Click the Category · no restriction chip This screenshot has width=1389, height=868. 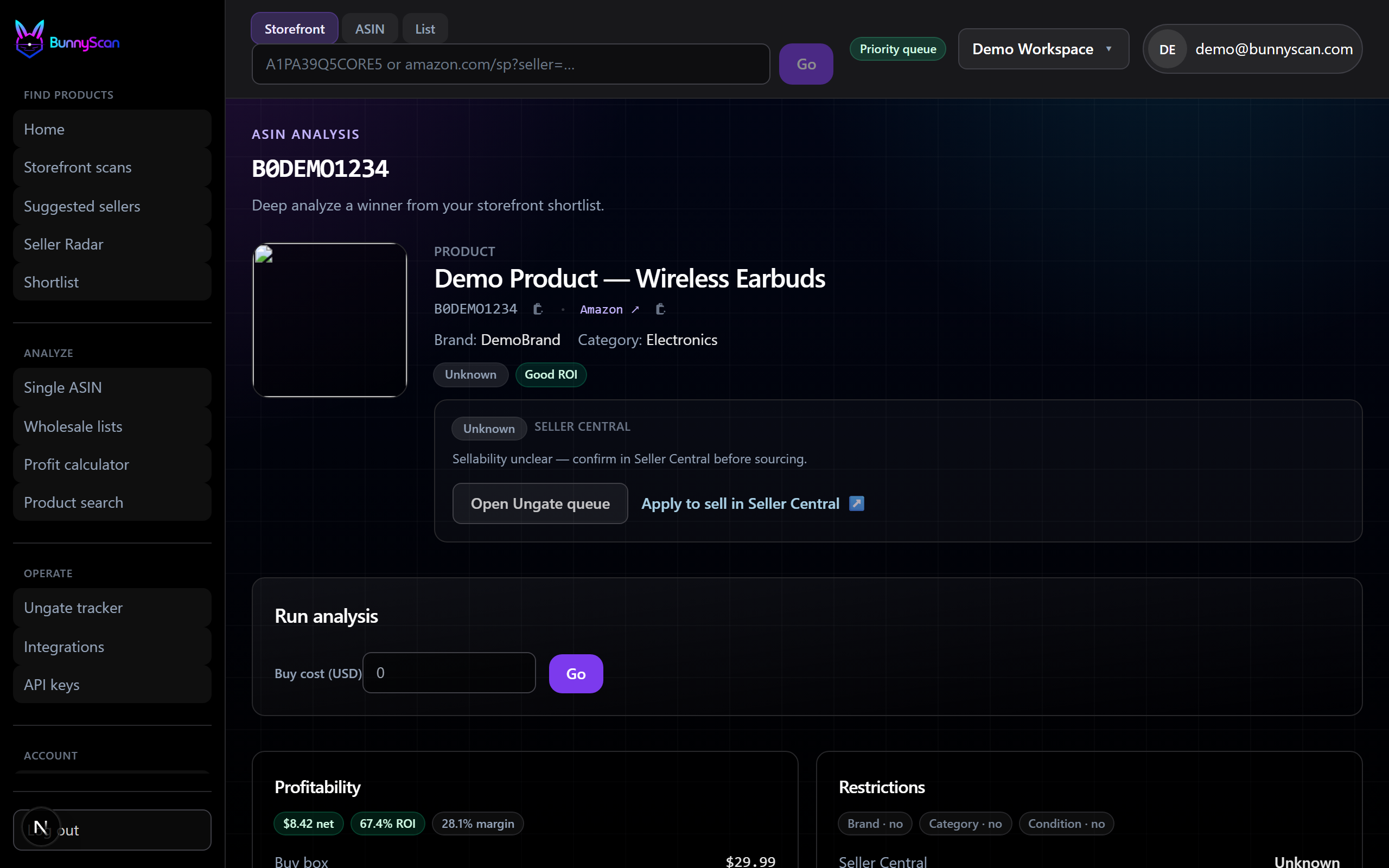(965, 824)
